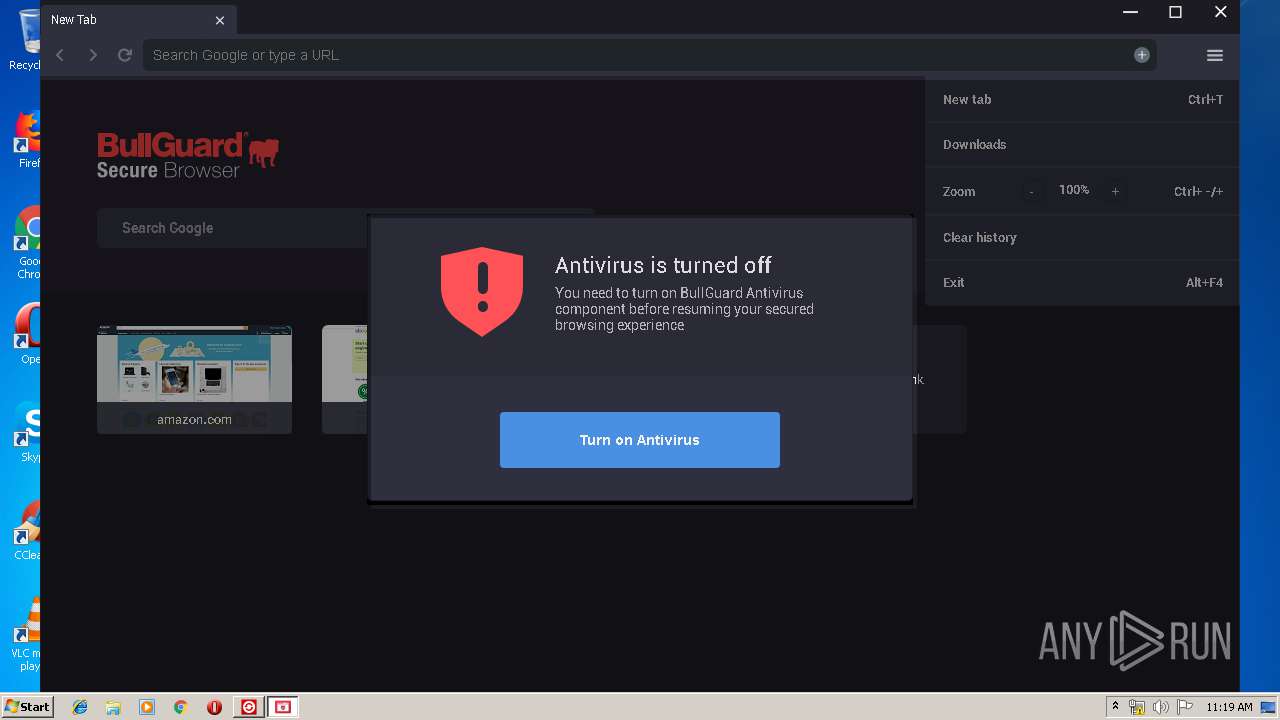Screen dimensions: 1280x720
Task: Decrease zoom with the minus button
Action: 1031,191
